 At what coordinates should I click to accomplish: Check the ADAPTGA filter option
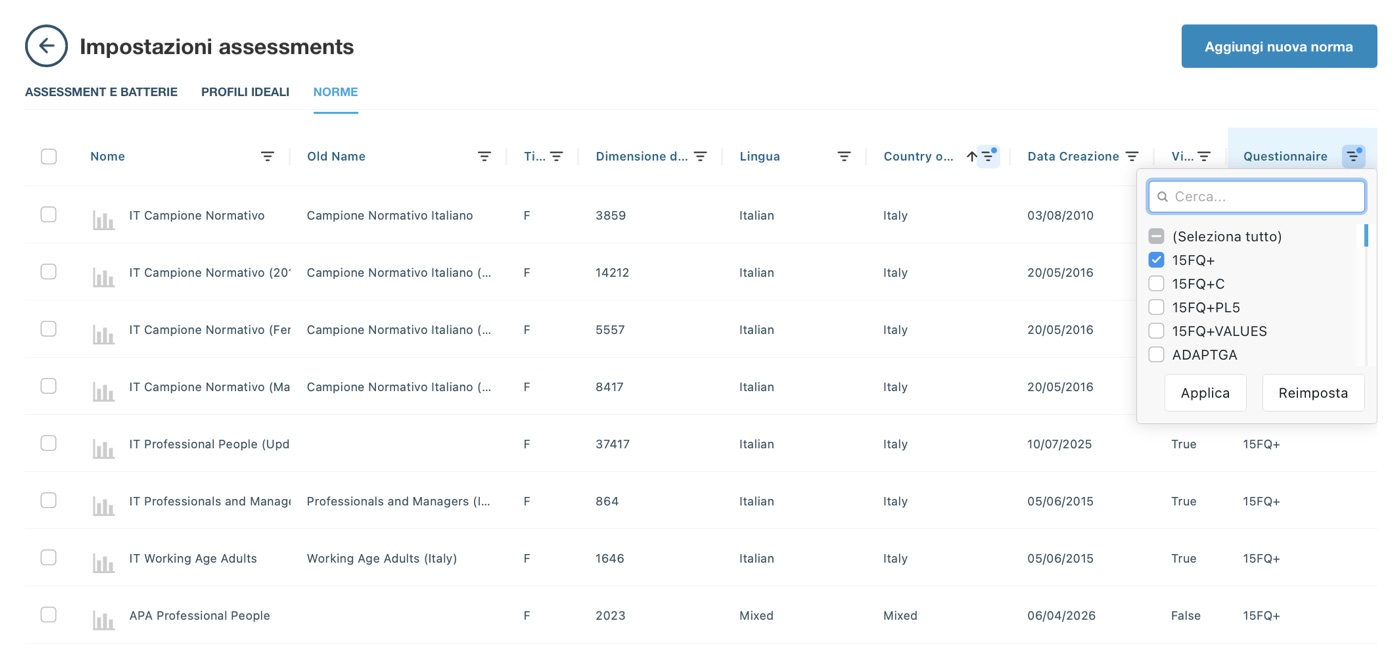1156,355
